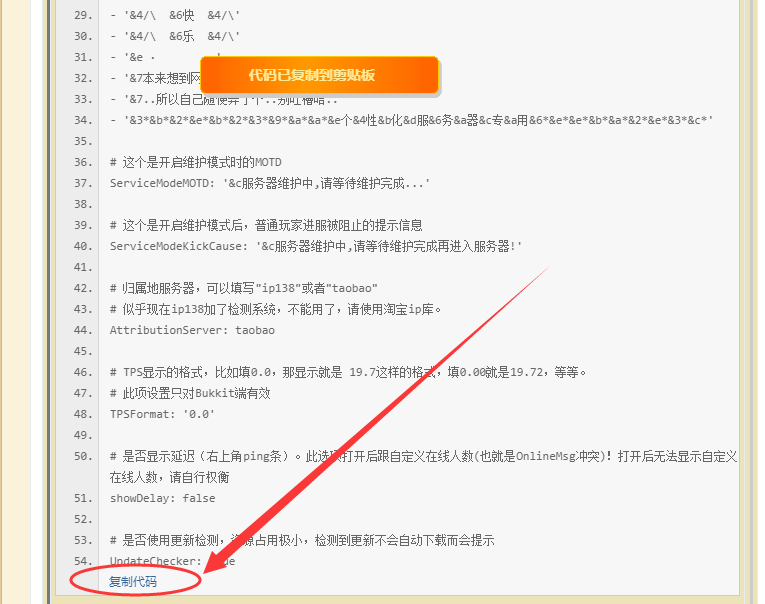This screenshot has width=765, height=604.
Task: Click the TPSFormat: '0.0' line
Action: pyautogui.click(x=162, y=414)
